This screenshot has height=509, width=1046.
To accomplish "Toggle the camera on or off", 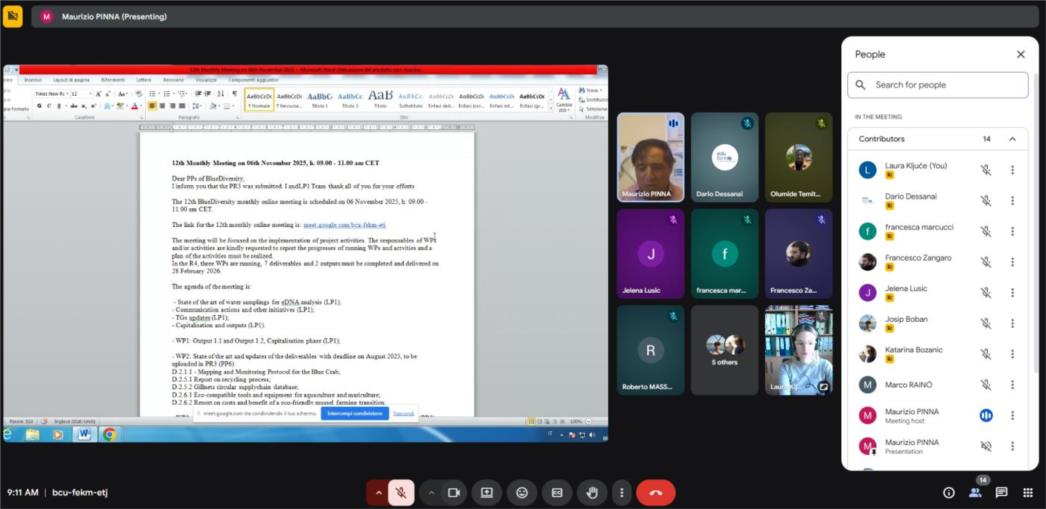I will click(x=453, y=492).
